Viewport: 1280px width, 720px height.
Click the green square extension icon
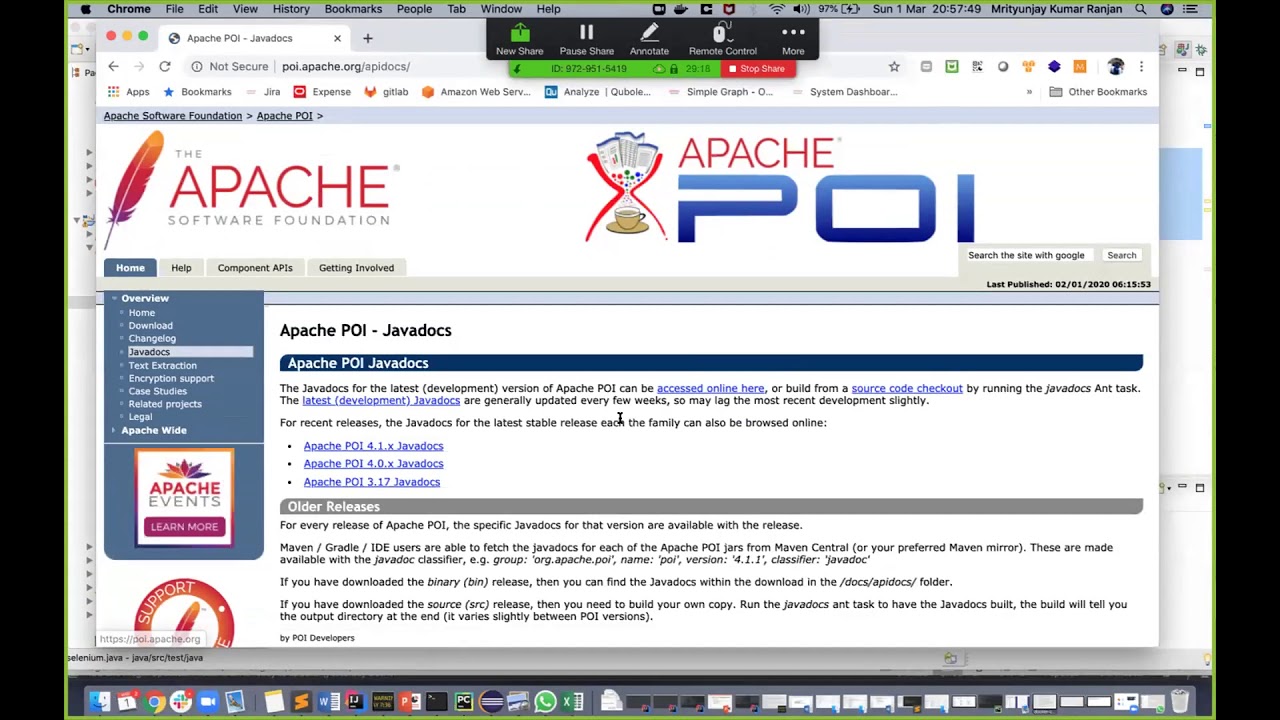pyautogui.click(x=951, y=66)
